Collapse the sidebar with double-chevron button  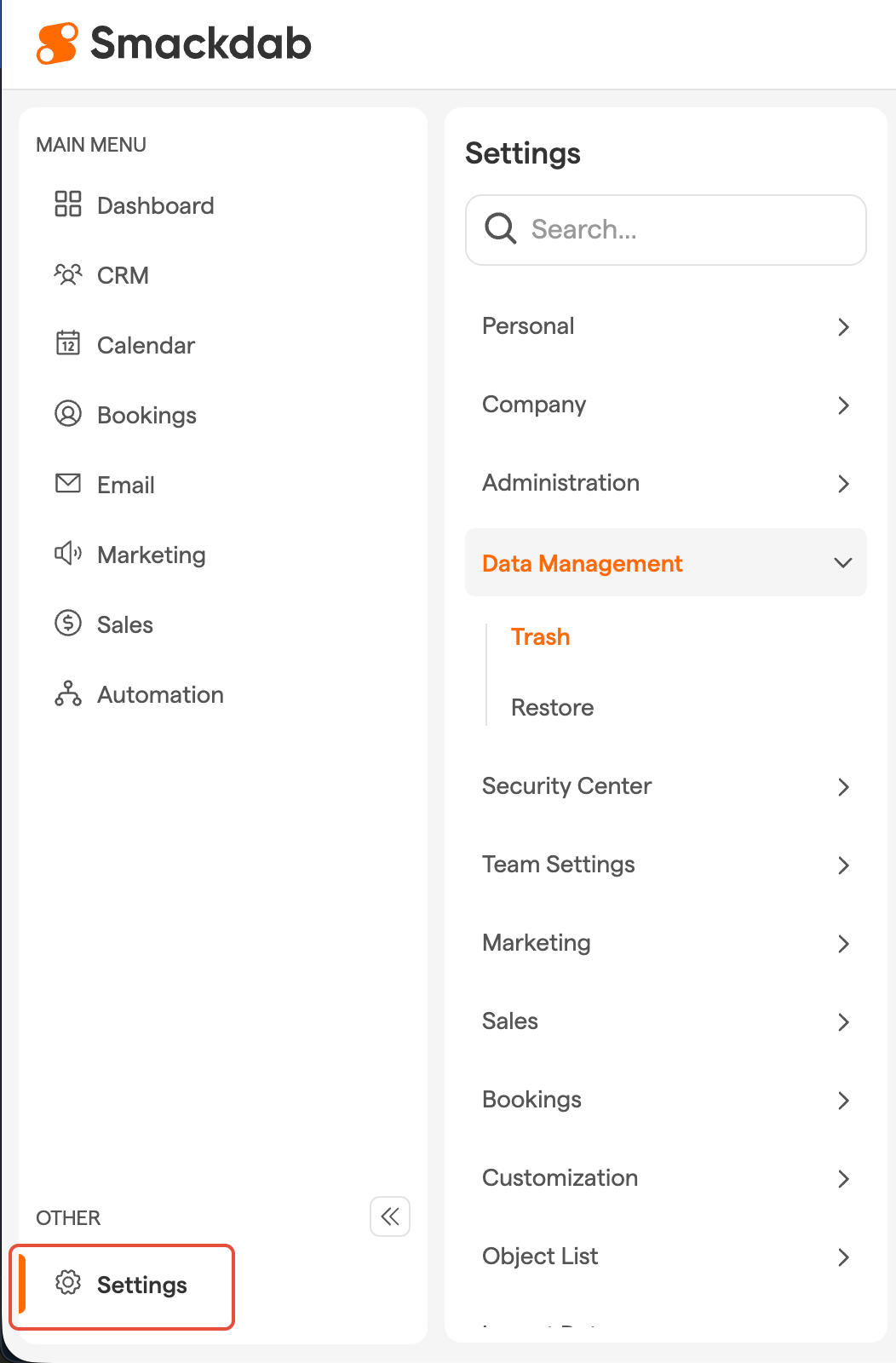[x=390, y=1216]
